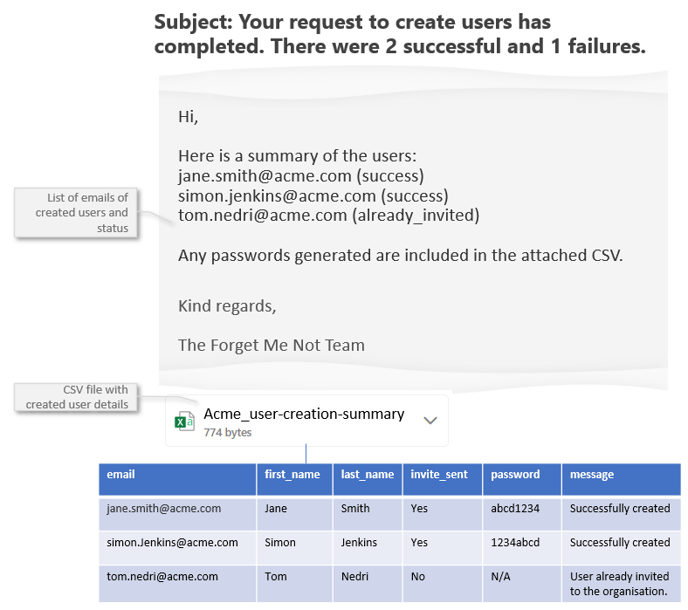Select the password column header
The width and height of the screenshot is (688, 610).
pyautogui.click(x=515, y=475)
